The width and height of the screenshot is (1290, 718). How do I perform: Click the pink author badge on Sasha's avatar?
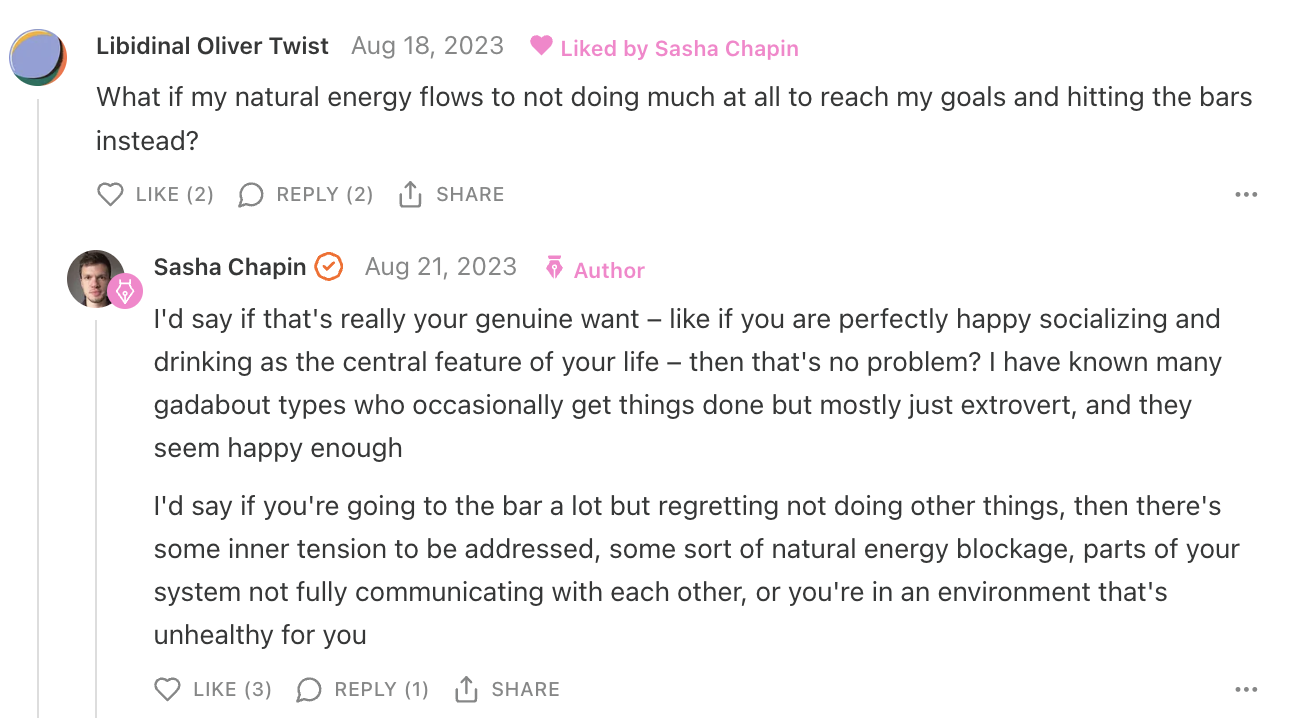coord(125,291)
